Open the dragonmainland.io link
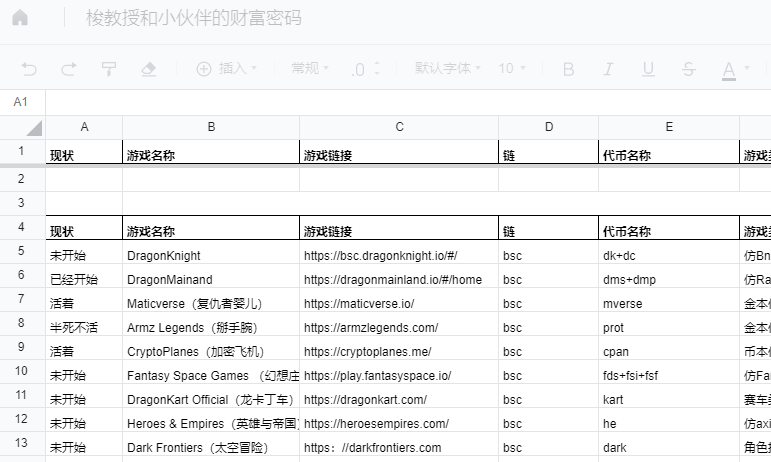The height and width of the screenshot is (462, 771). [393, 280]
